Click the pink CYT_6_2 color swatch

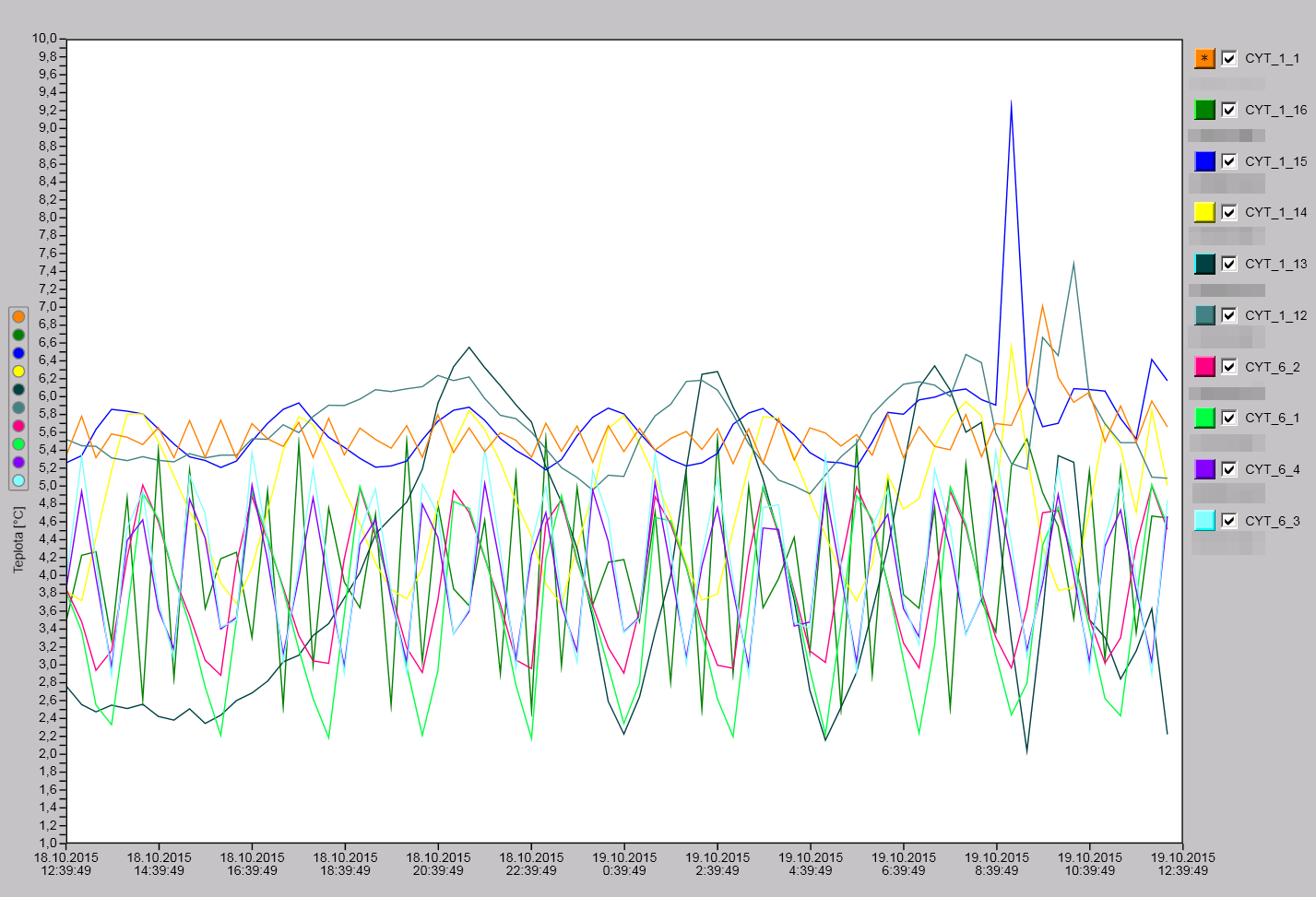[1204, 367]
